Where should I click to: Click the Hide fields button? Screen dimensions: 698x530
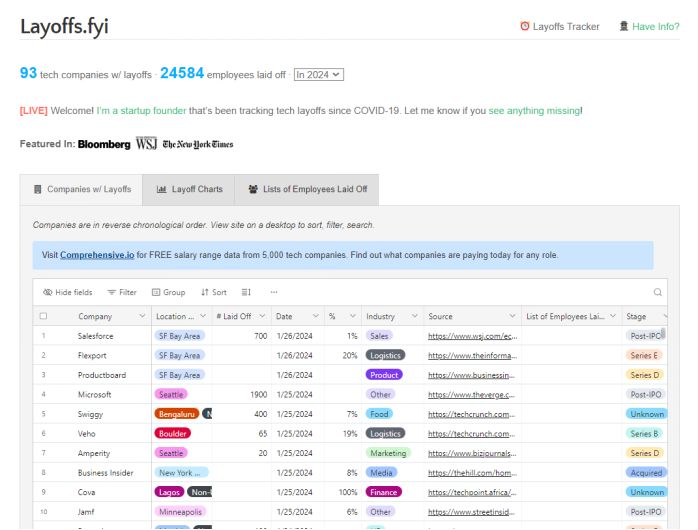pyautogui.click(x=68, y=292)
